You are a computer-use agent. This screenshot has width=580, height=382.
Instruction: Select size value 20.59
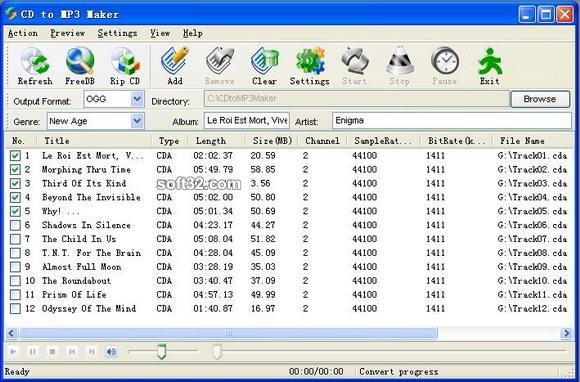pyautogui.click(x=263, y=156)
